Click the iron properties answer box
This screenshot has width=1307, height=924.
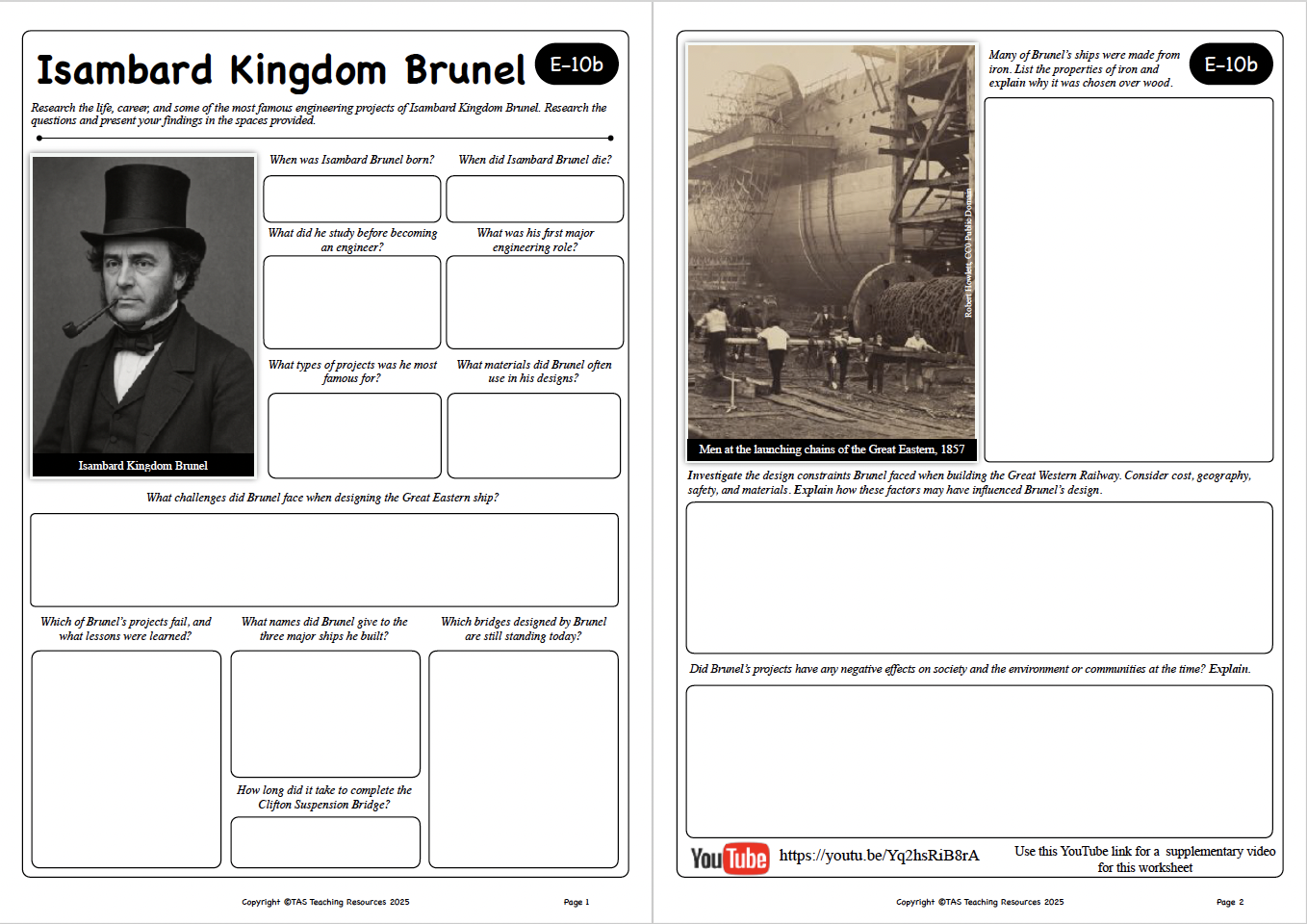[1128, 280]
